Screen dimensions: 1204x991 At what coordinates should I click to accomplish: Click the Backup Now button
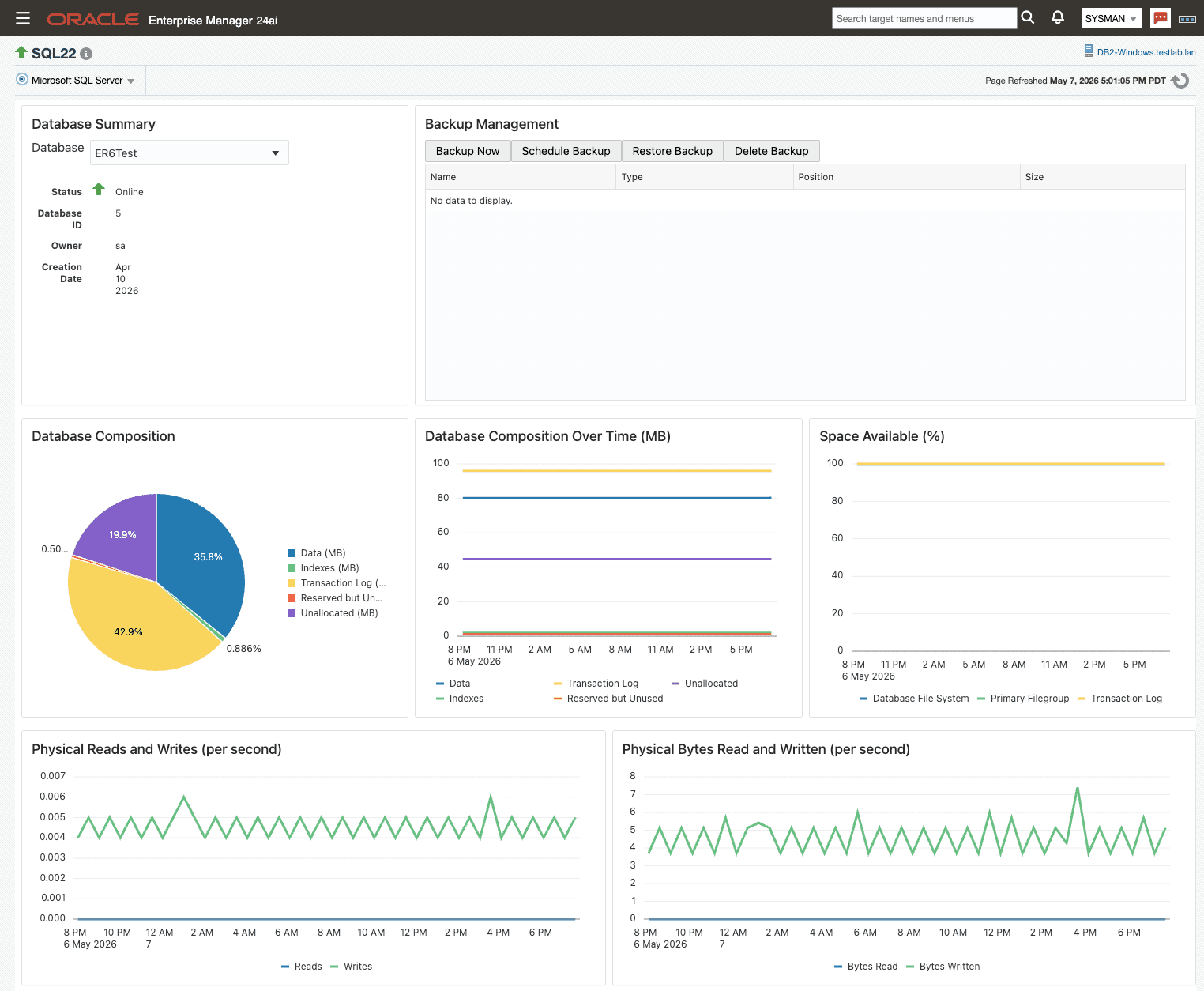pyautogui.click(x=468, y=151)
